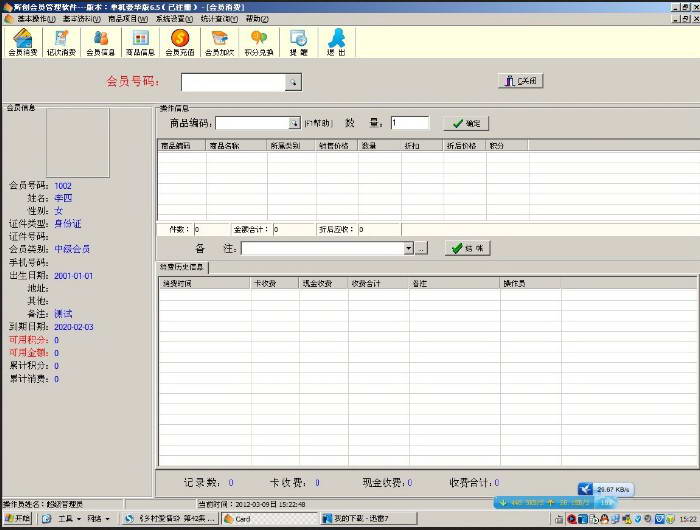Click the Windows 开始 start button
700x530 pixels.
click(18, 518)
